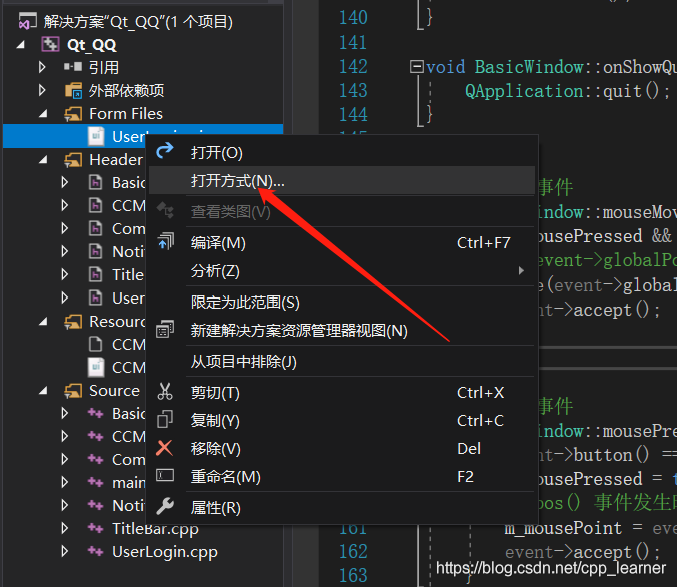The width and height of the screenshot is (677, 587).
Task: Expand the 引用 node
Action: coord(42,67)
